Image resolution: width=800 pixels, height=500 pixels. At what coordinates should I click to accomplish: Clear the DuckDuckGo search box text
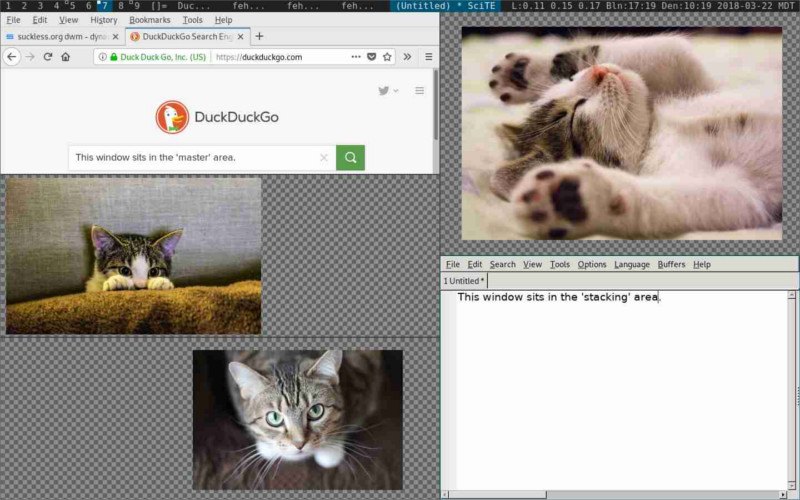(323, 157)
